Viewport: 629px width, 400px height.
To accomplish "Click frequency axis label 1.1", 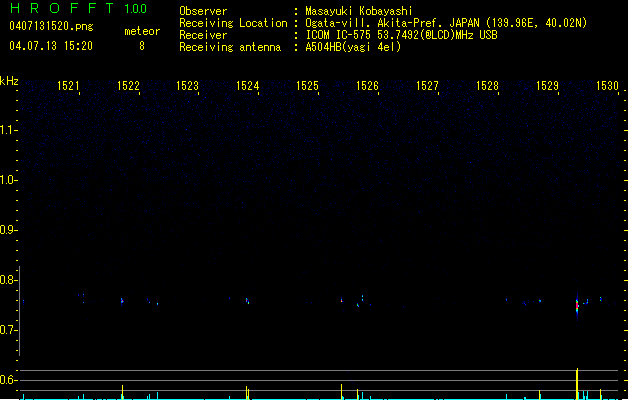I will [x=8, y=130].
